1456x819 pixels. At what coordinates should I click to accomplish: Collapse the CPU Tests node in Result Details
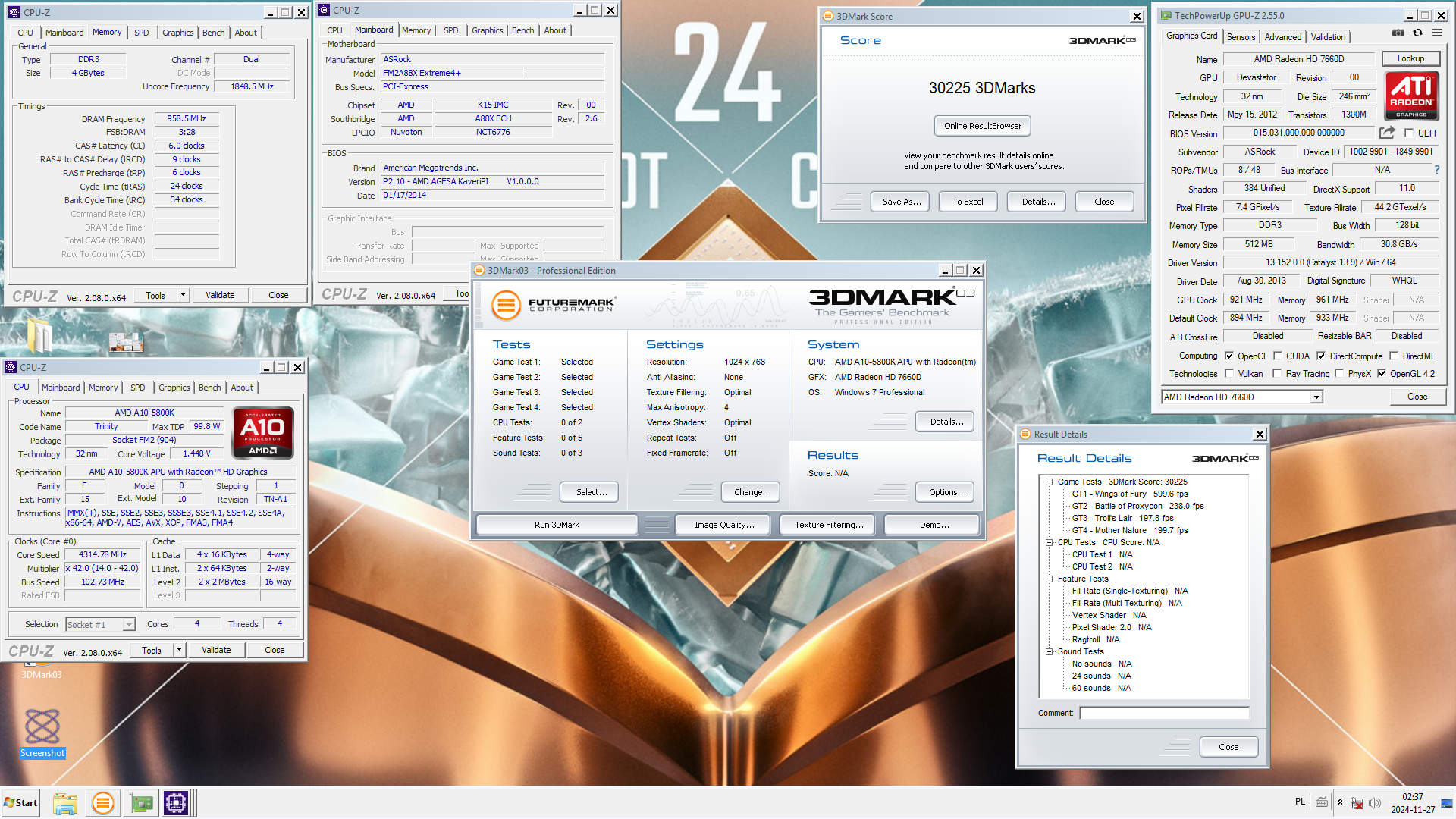(x=1050, y=542)
